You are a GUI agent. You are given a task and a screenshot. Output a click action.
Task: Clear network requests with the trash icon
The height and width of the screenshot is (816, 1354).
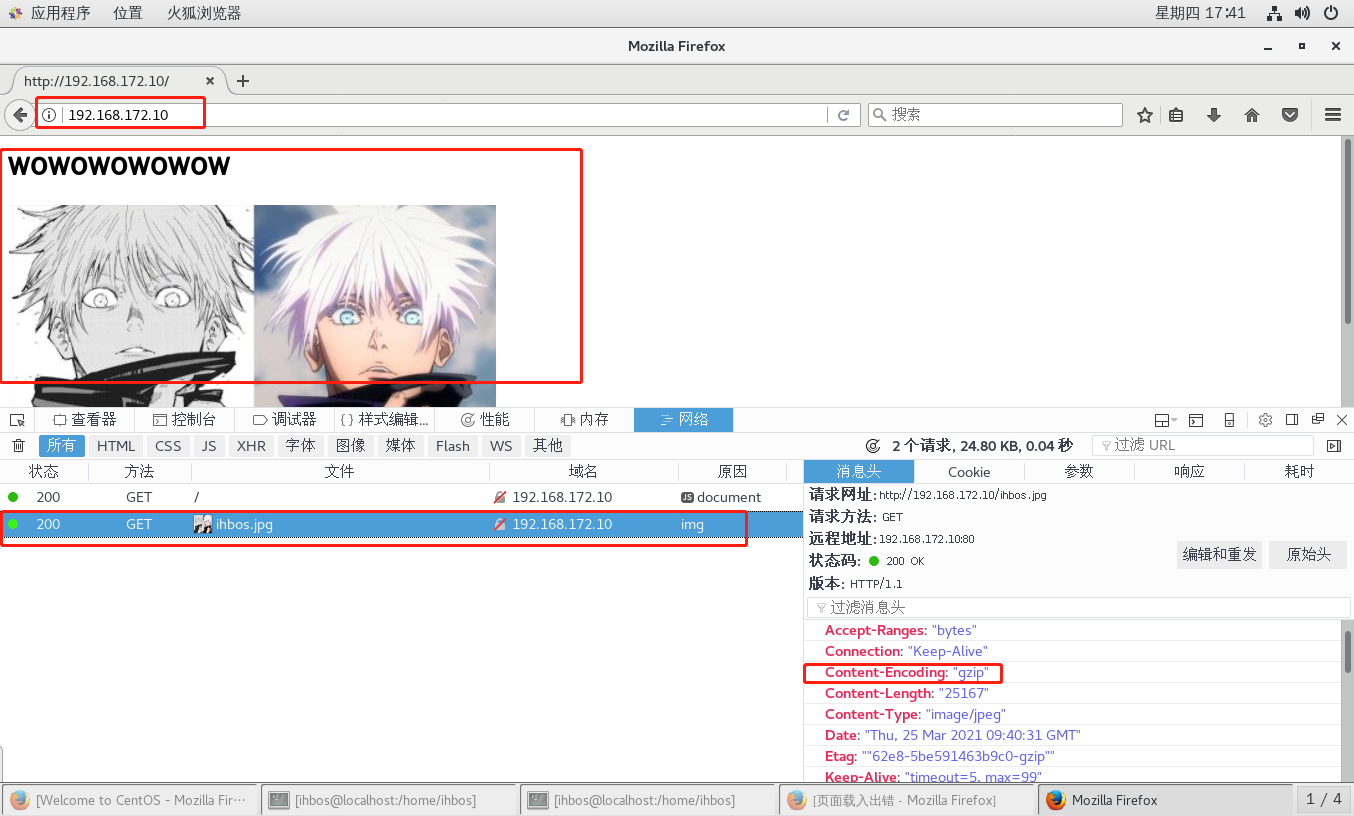point(18,446)
